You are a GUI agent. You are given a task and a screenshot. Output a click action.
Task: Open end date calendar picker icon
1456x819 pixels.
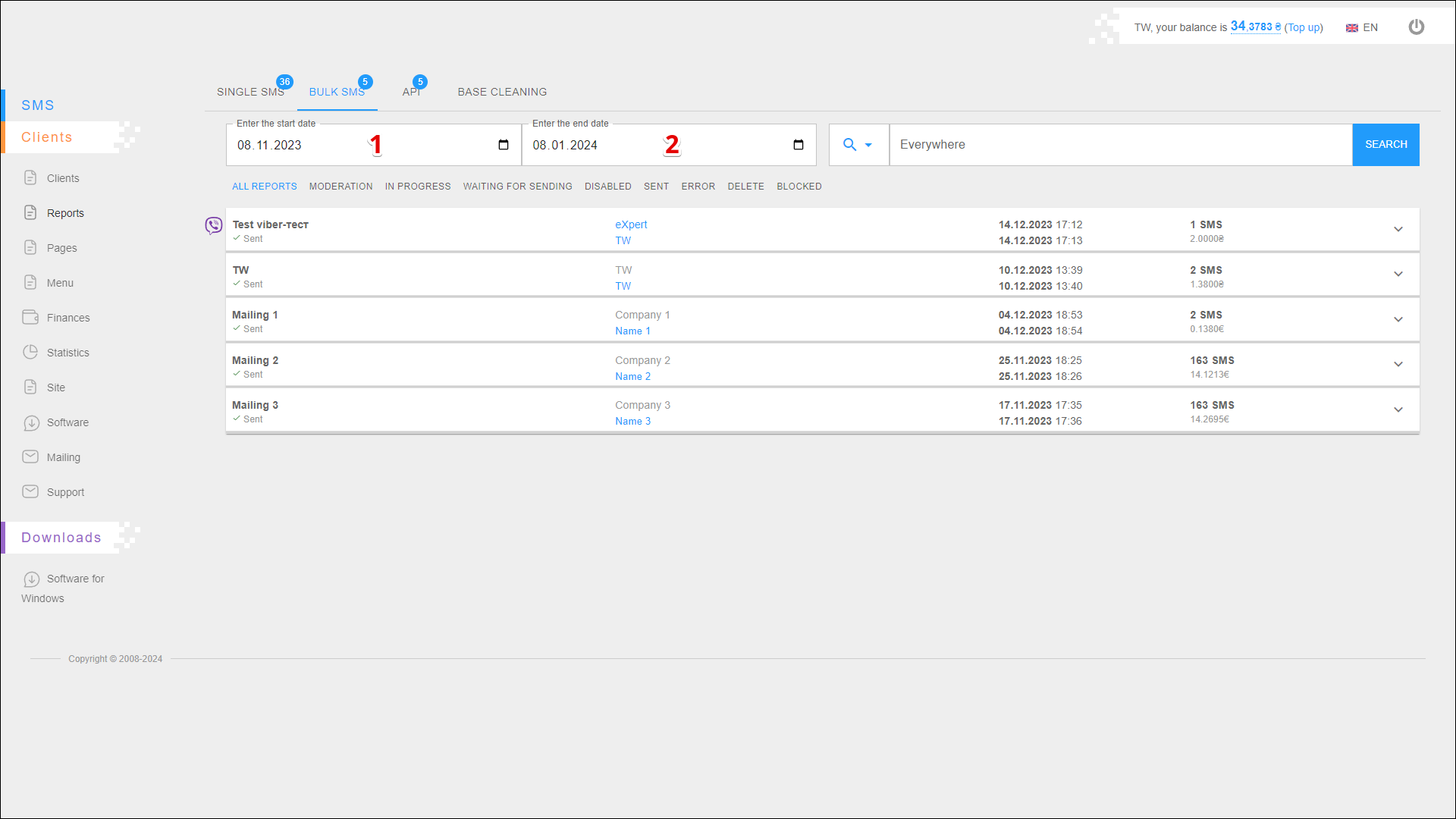tap(799, 145)
